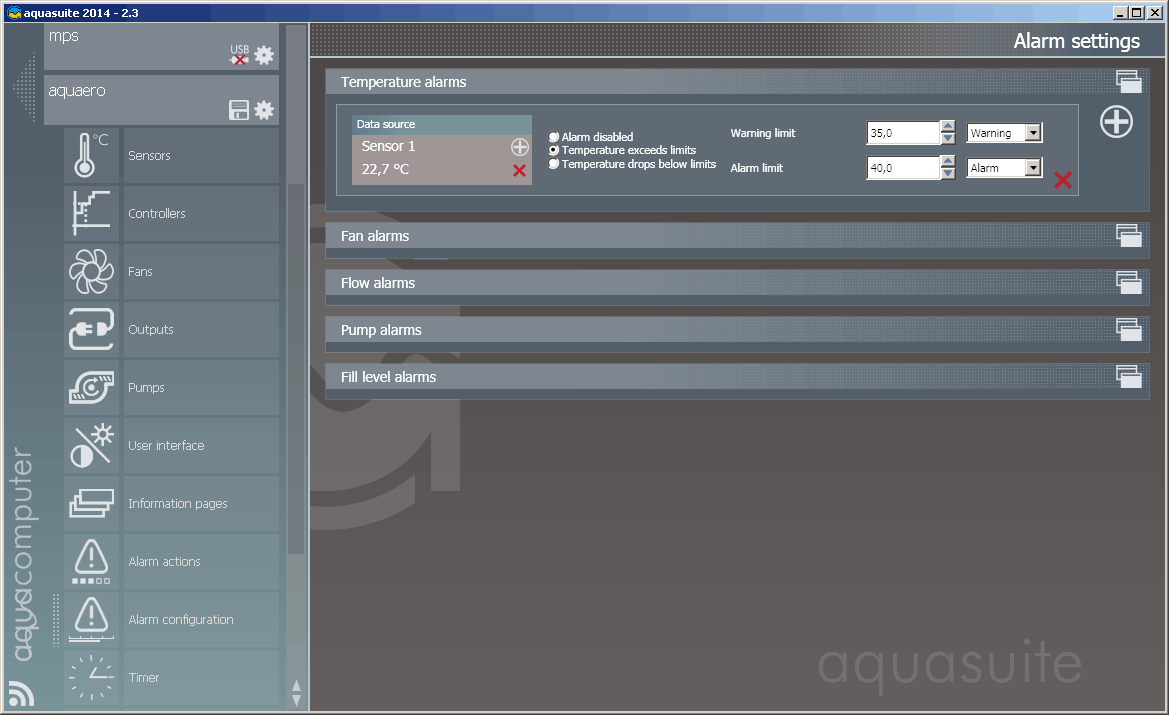Click the Timer clock icon

point(92,678)
